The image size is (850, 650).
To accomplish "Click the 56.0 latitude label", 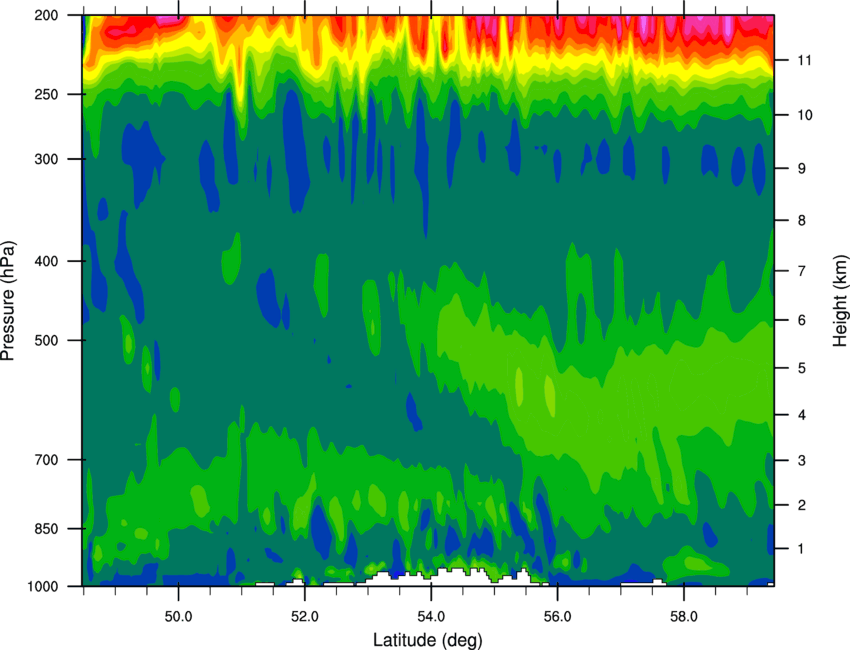I will [x=558, y=617].
